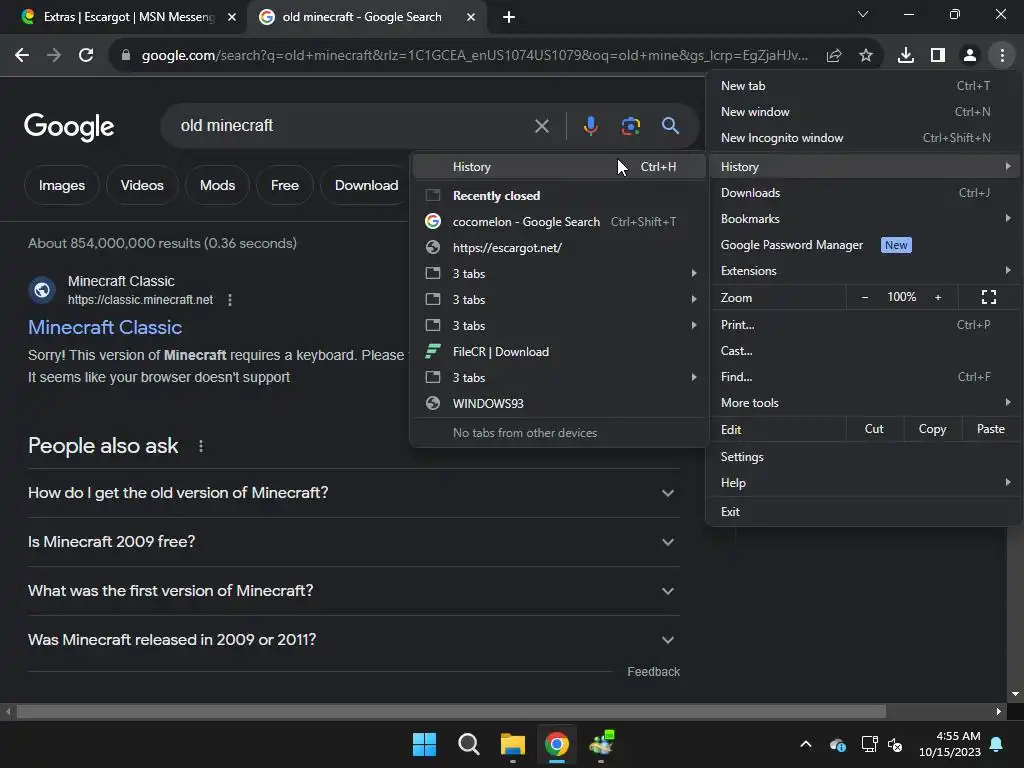Viewport: 1024px width, 768px height.
Task: Start voice search with the microphone icon
Action: coord(590,126)
